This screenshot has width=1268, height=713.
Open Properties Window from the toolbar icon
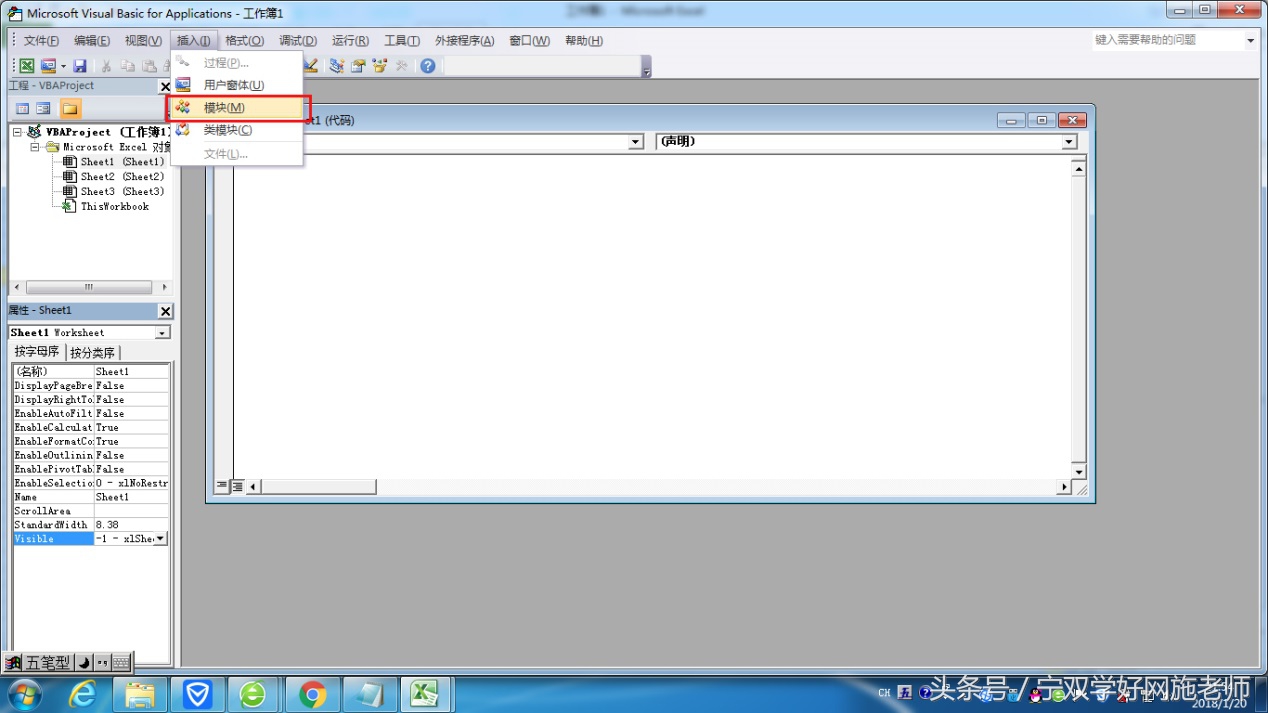(358, 66)
